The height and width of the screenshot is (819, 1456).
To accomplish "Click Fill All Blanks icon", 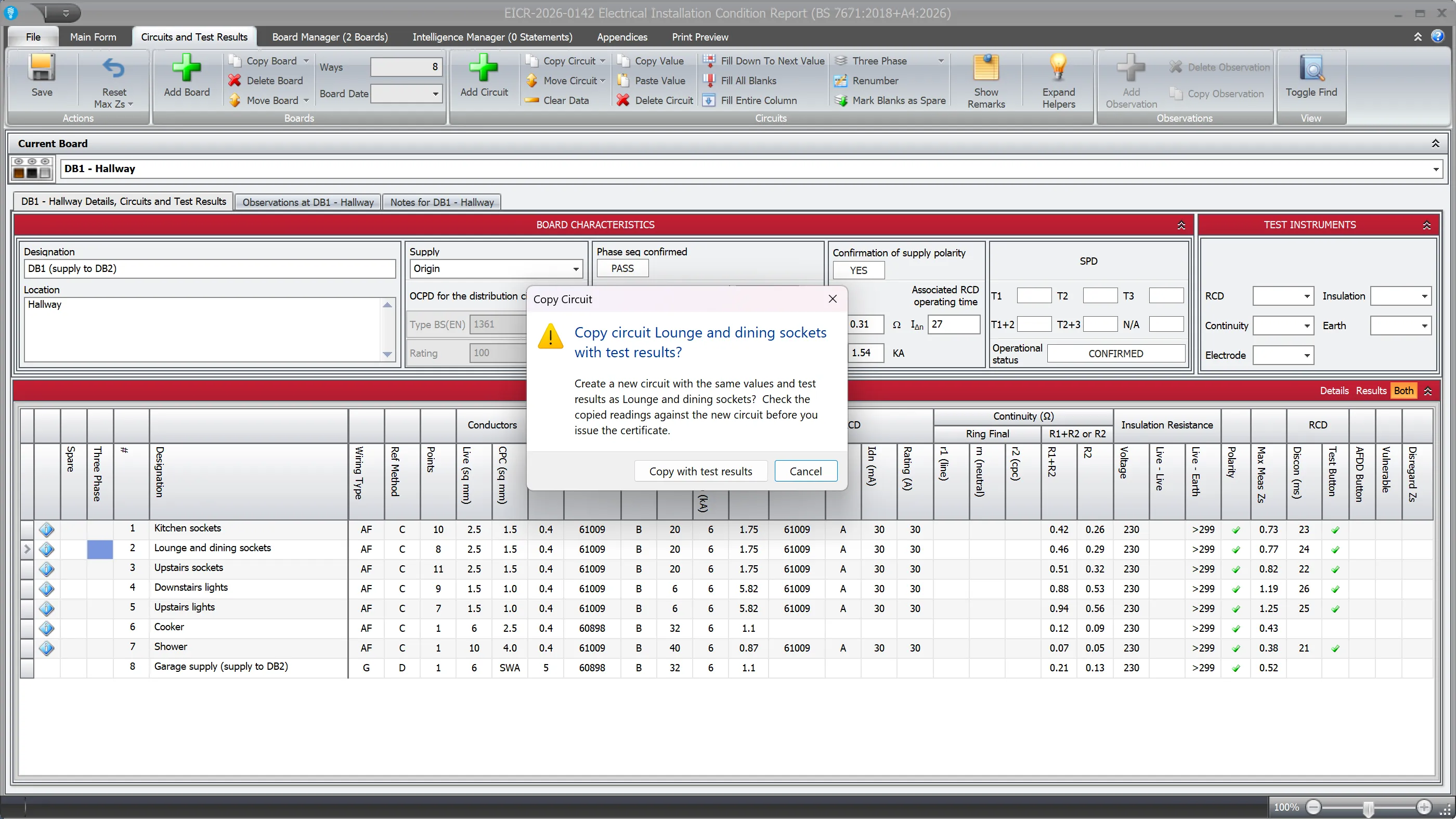I will click(709, 80).
